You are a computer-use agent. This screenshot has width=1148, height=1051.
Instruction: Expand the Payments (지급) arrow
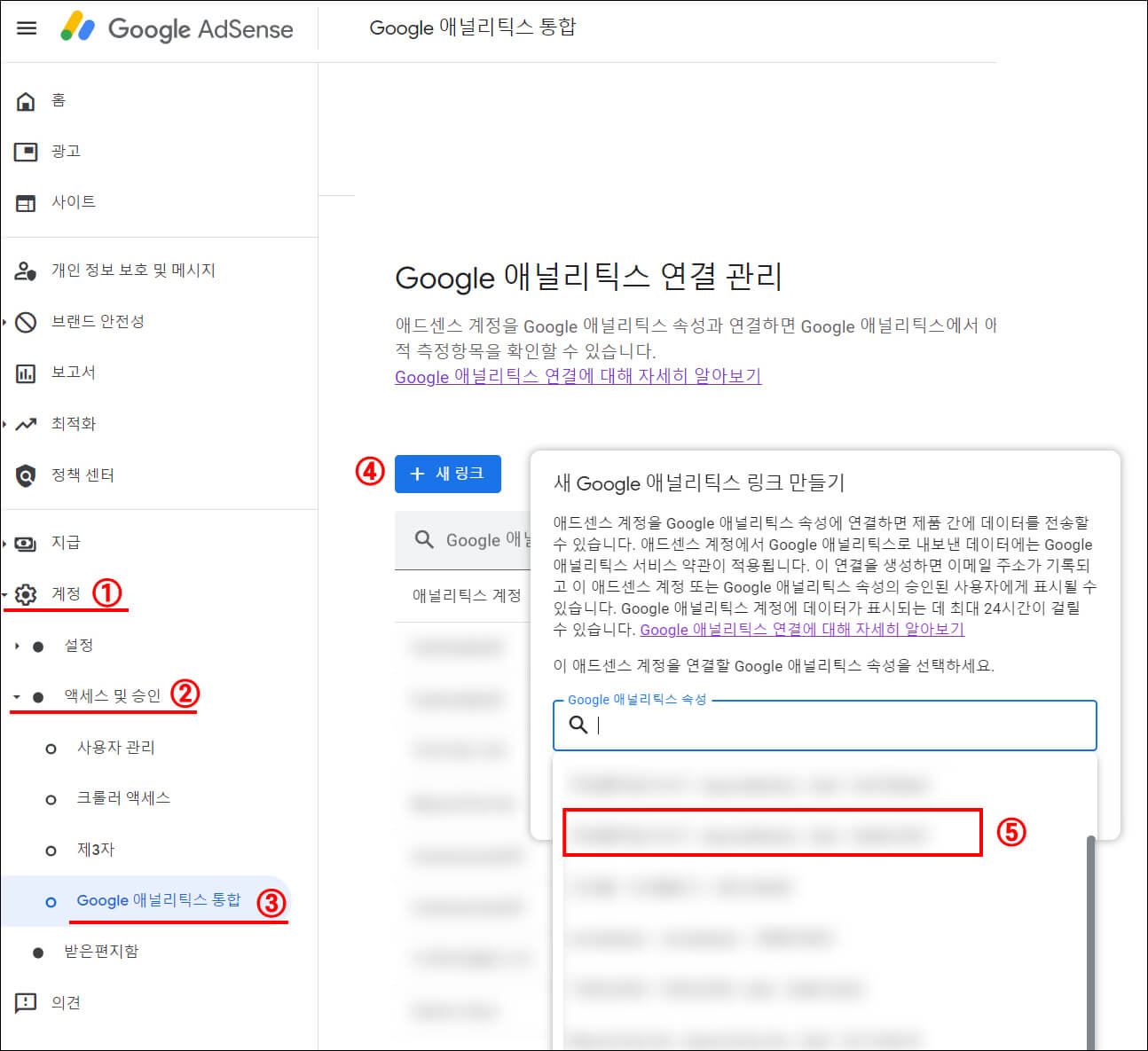click(4, 543)
